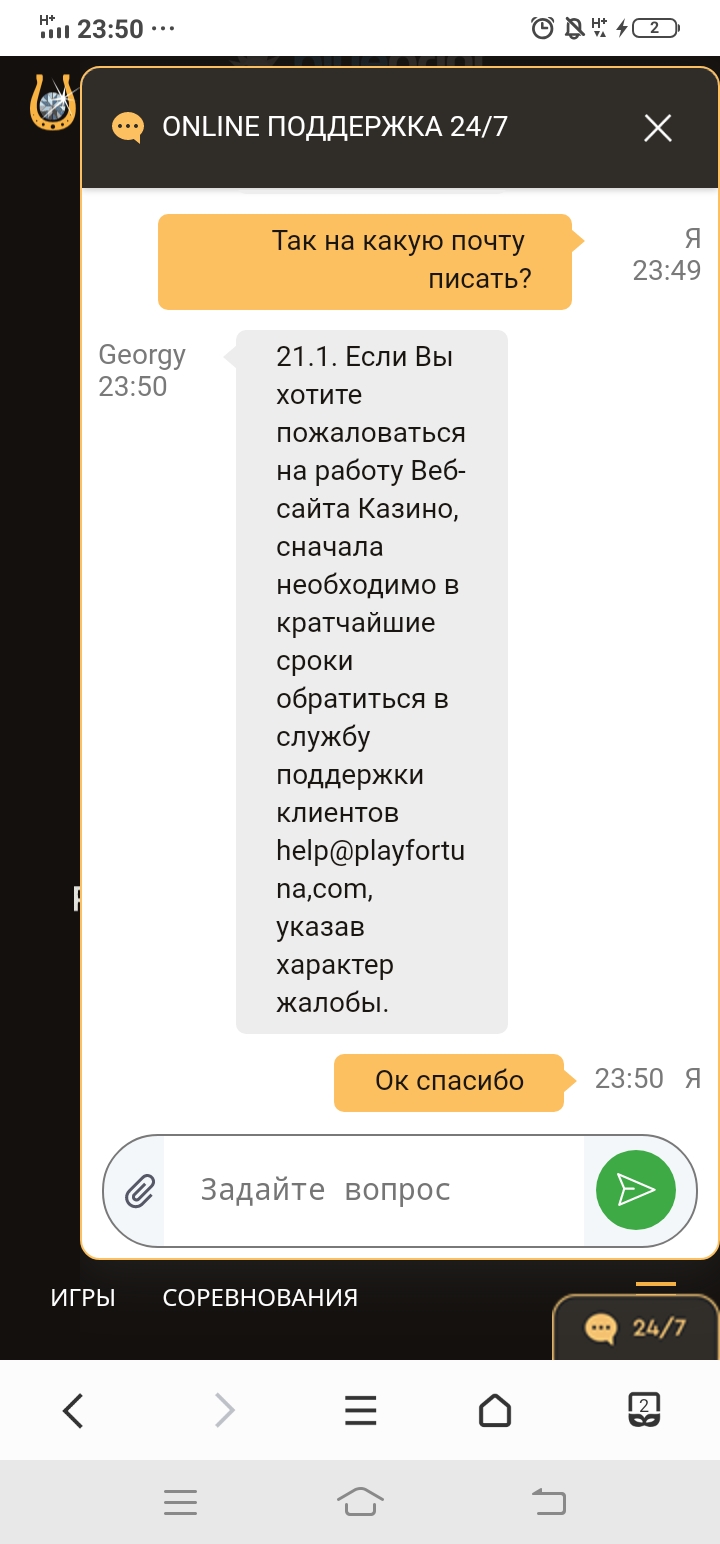Tap the Android back system button
This screenshot has width=720, height=1544.
coord(548,1502)
